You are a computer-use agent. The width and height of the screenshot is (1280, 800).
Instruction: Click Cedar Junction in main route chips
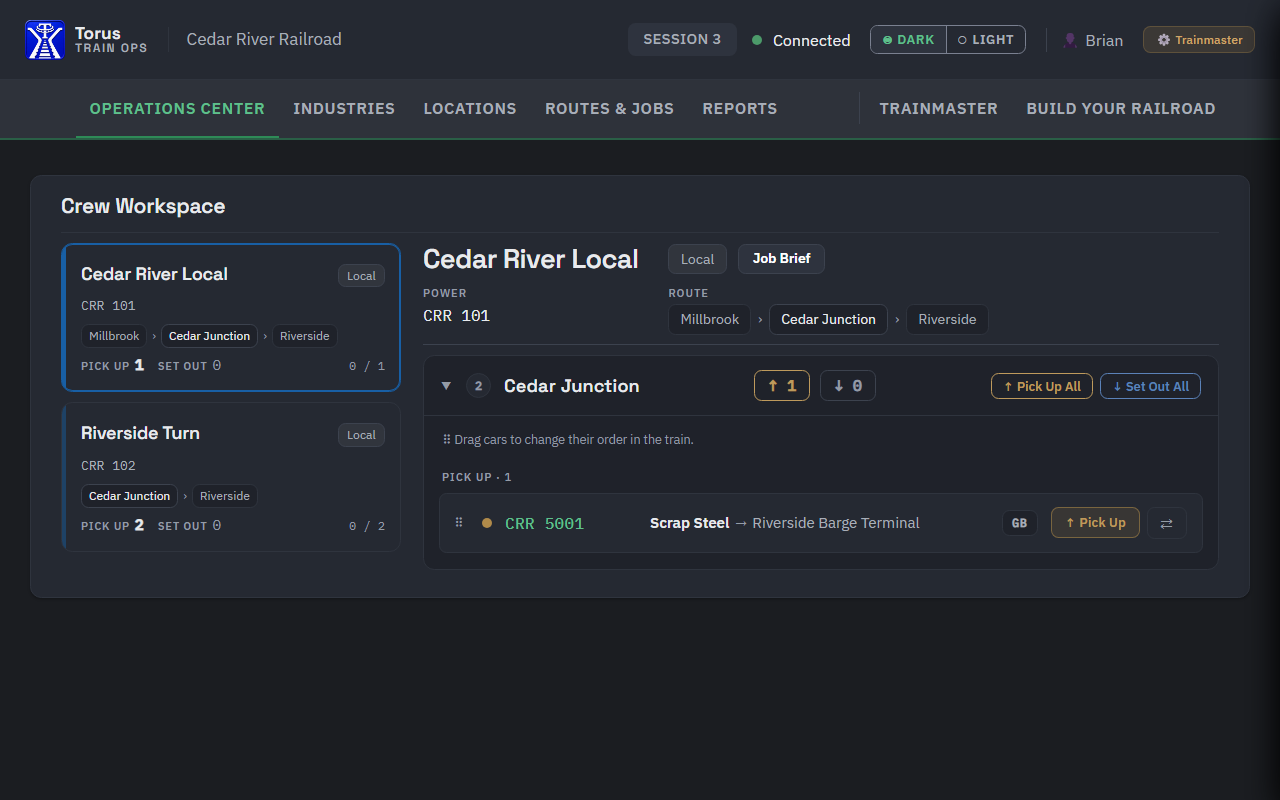click(x=828, y=319)
